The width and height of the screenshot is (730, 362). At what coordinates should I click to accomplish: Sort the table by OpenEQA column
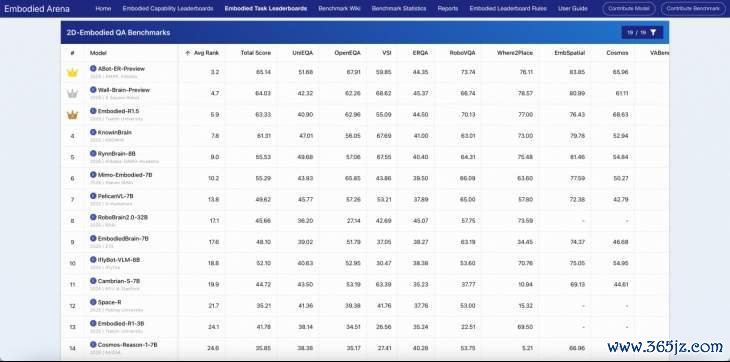(347, 53)
